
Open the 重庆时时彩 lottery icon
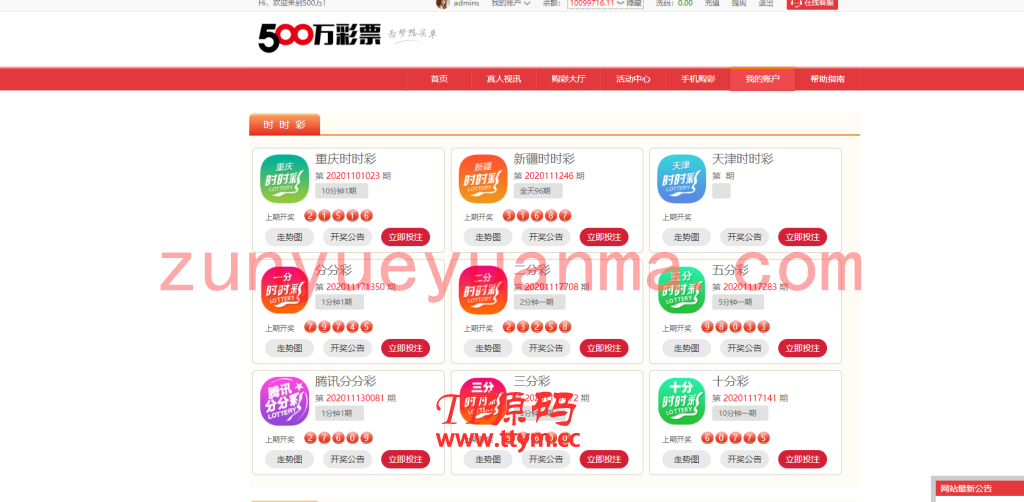(x=285, y=179)
